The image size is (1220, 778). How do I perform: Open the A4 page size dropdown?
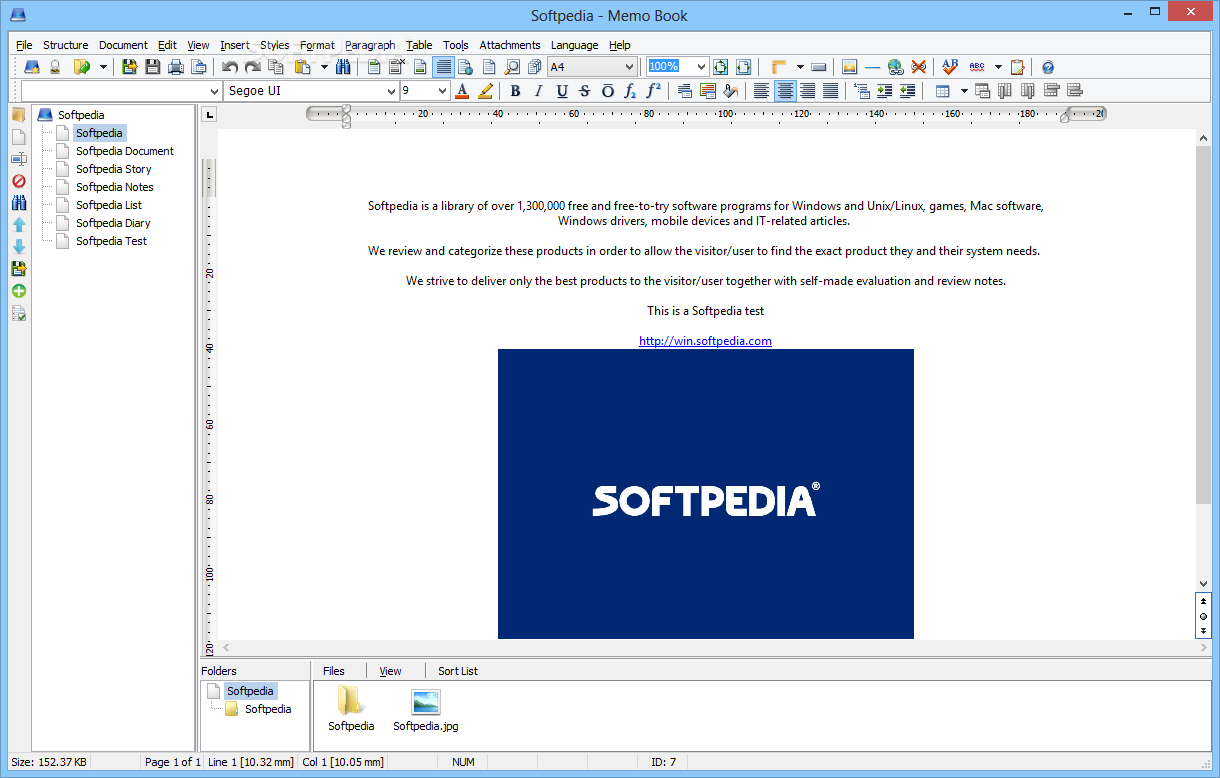[x=630, y=67]
